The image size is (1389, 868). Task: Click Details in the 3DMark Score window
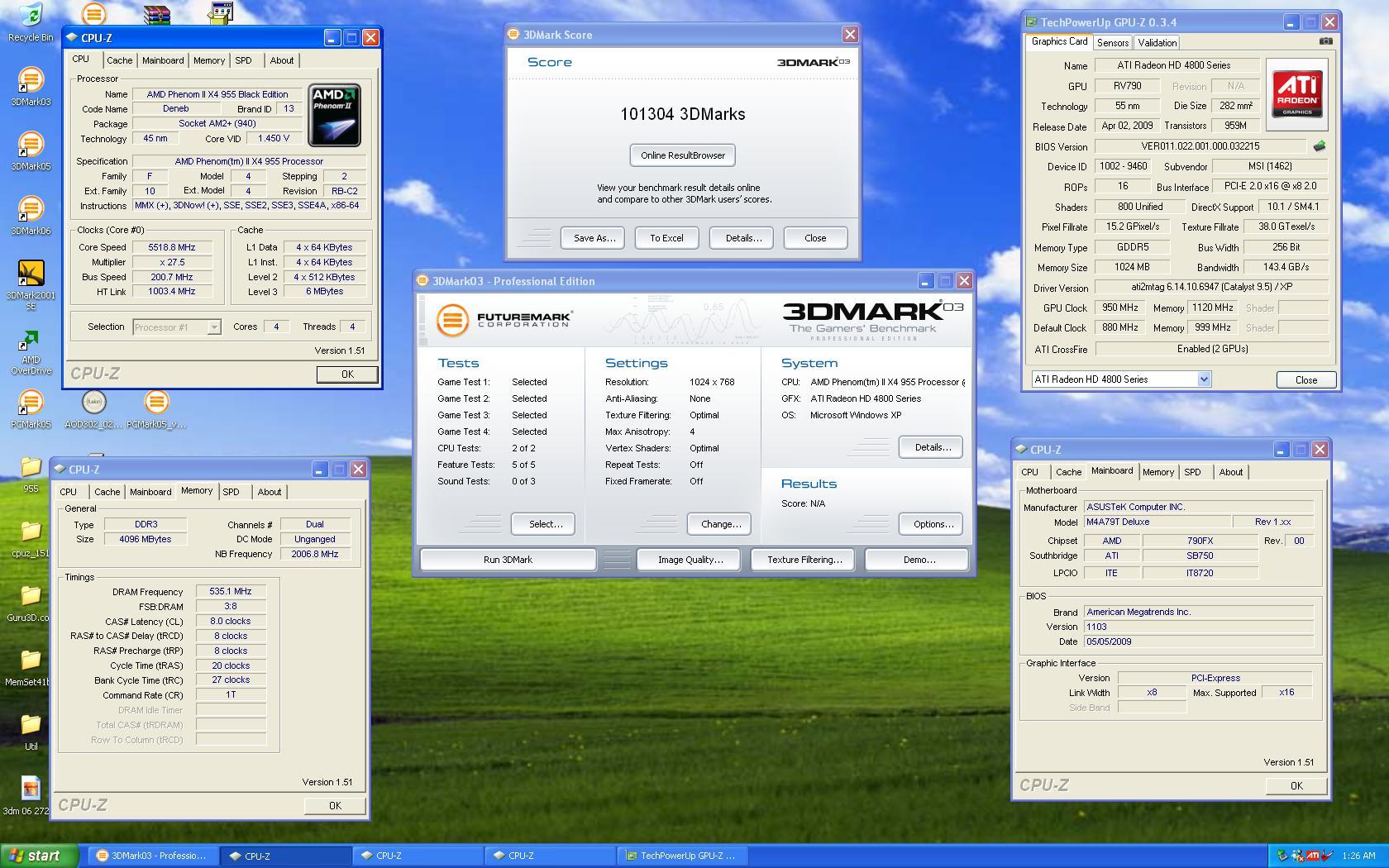click(x=743, y=238)
